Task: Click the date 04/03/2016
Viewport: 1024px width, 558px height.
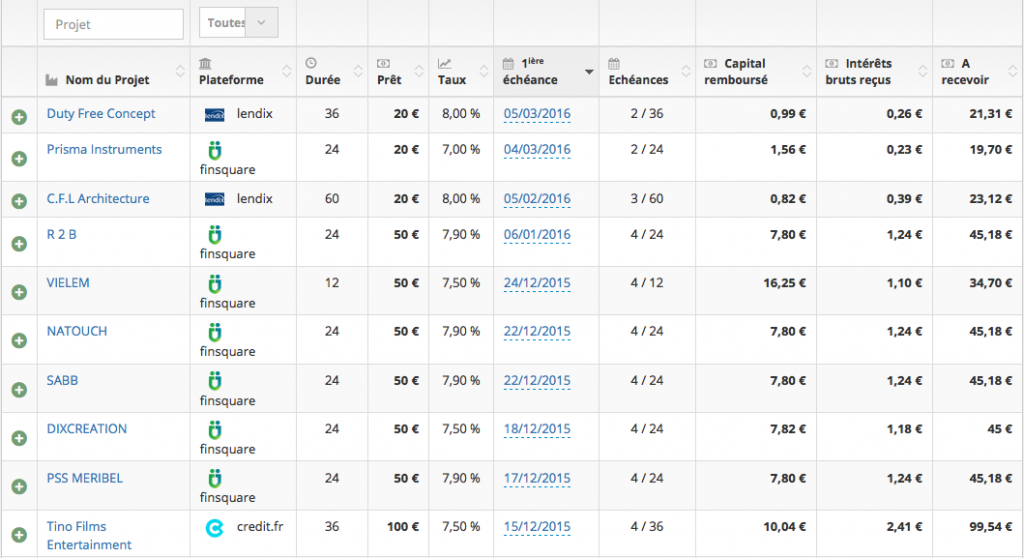Action: click(537, 150)
